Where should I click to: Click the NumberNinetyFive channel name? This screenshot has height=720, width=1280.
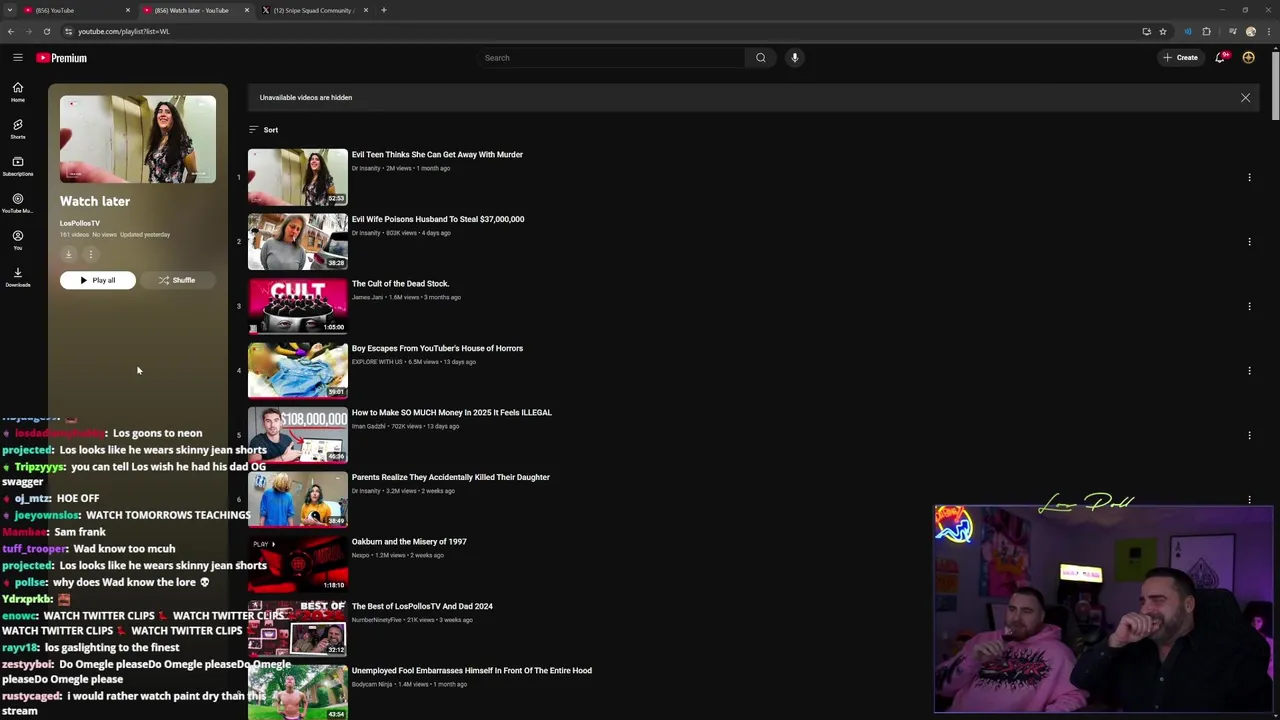point(377,620)
